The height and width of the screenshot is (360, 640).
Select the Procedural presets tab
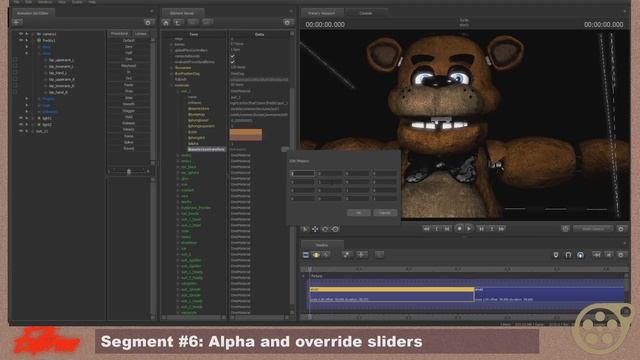[119, 33]
